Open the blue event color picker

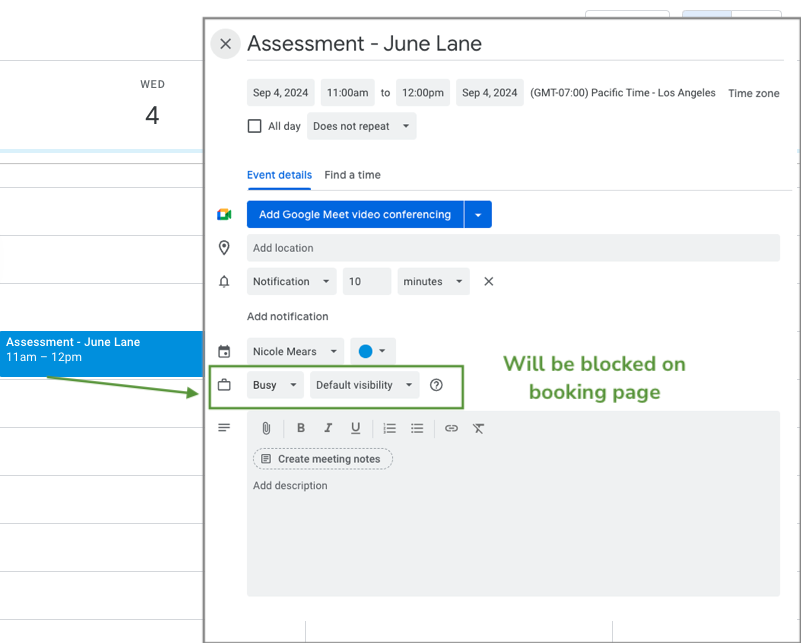pyautogui.click(x=373, y=351)
